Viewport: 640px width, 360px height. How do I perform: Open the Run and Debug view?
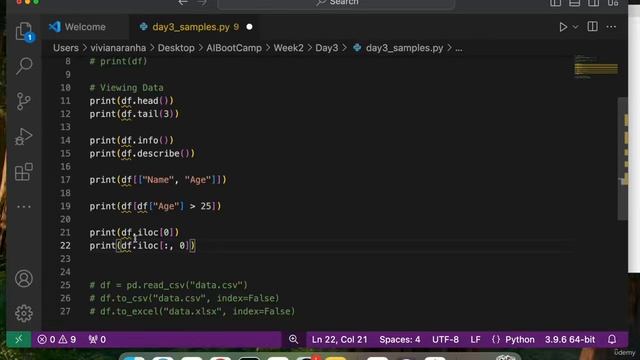24,137
